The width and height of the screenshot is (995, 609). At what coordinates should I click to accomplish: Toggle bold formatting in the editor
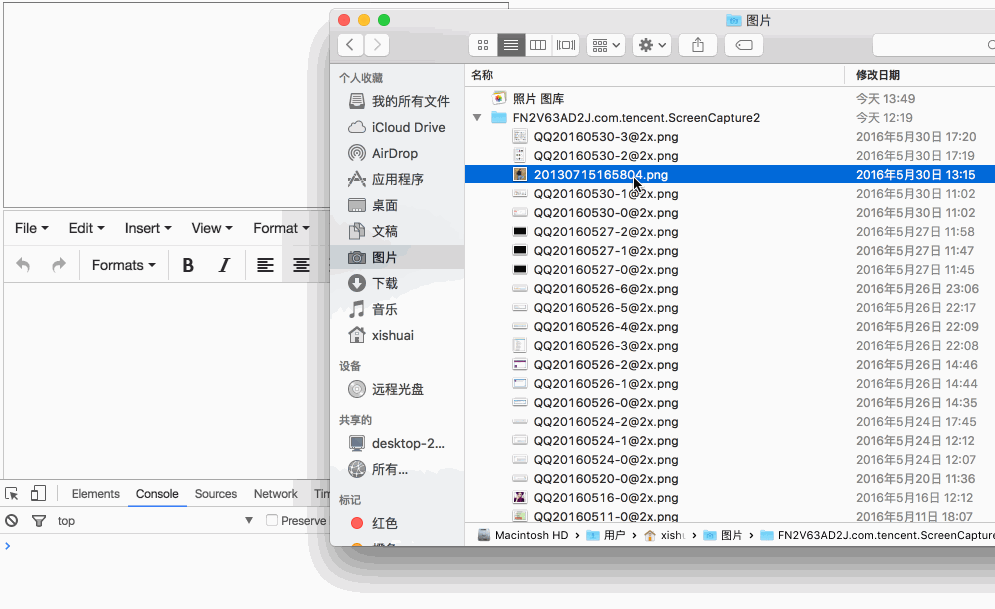click(188, 265)
